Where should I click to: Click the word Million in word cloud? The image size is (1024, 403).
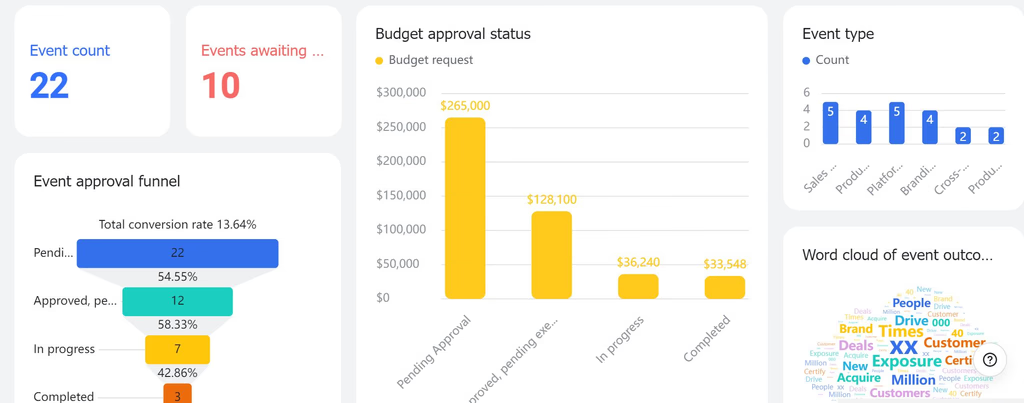[913, 379]
